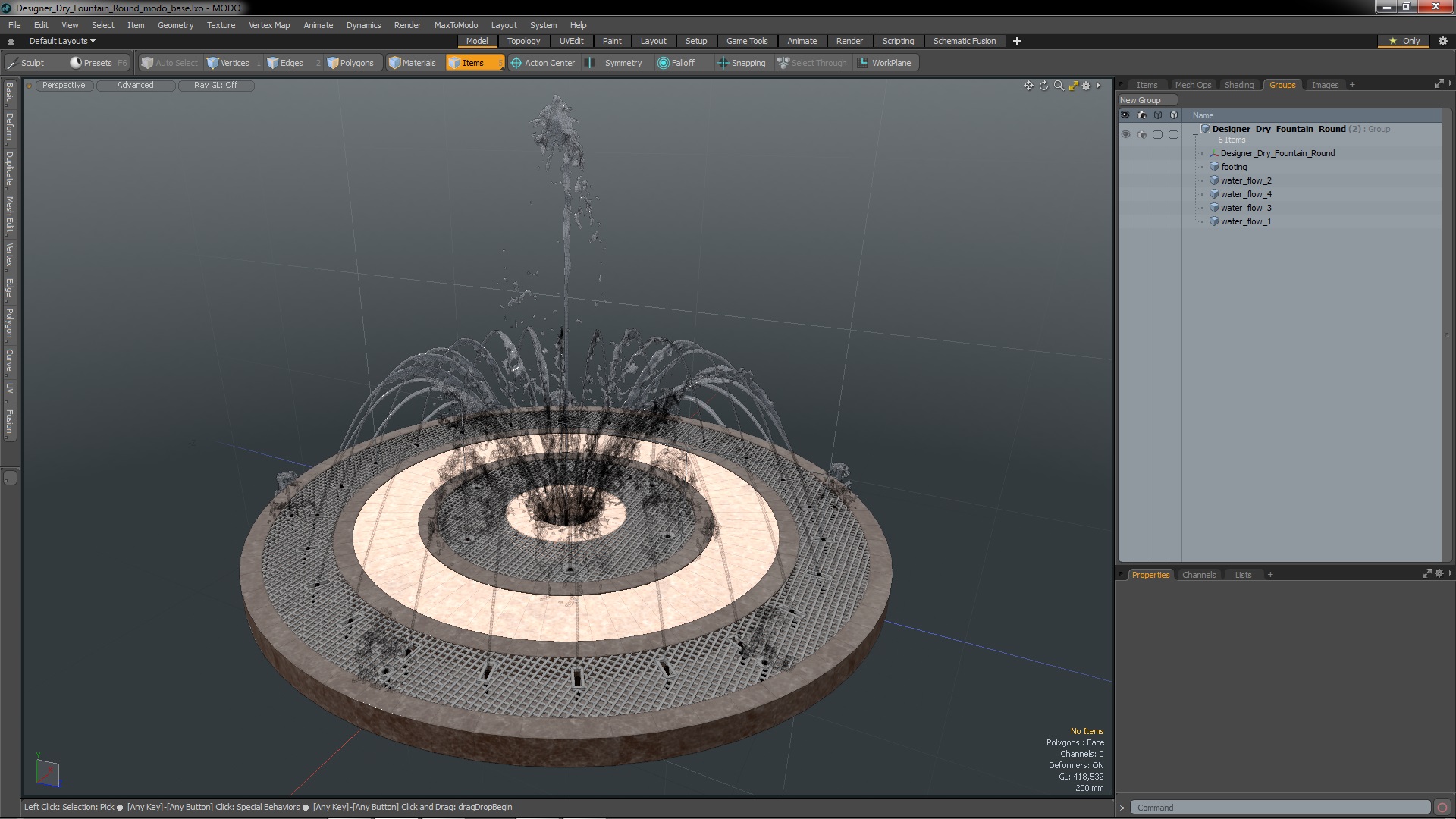This screenshot has height=819, width=1456.
Task: Add a new tab beside Images
Action: pos(1352,85)
